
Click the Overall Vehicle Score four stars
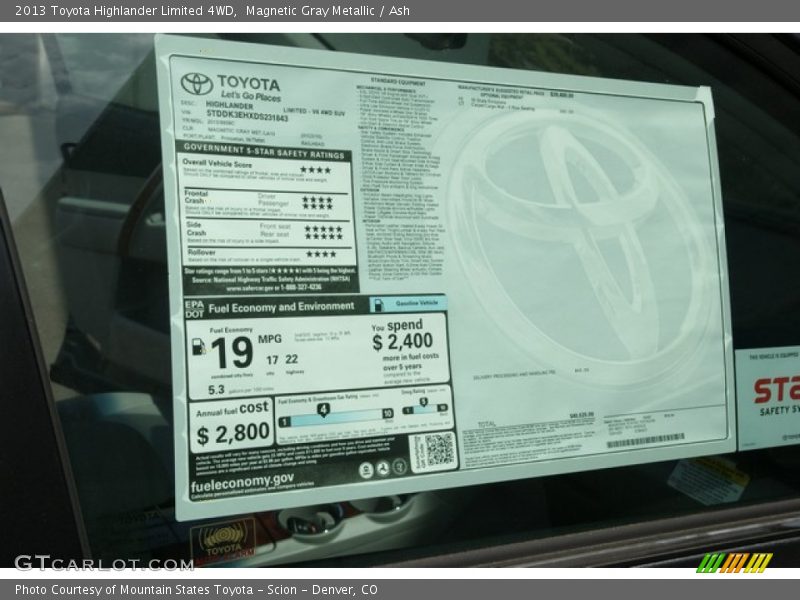coord(316,168)
